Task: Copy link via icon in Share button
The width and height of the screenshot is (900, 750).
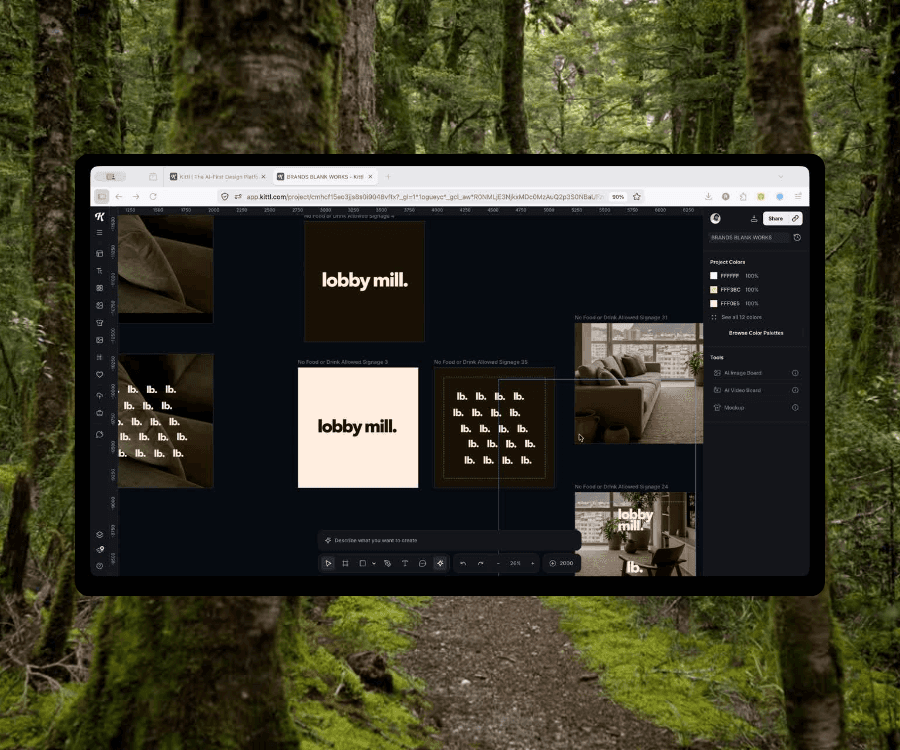Action: coord(795,219)
